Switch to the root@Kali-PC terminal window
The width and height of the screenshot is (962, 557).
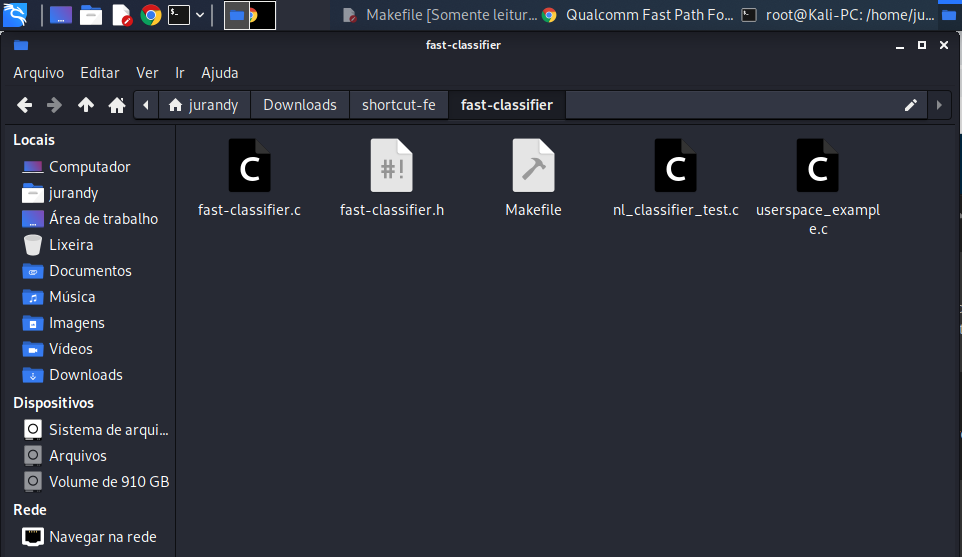838,15
